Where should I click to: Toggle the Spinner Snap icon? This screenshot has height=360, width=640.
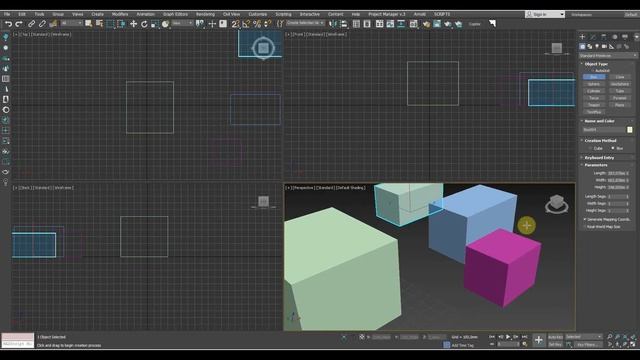267,24
